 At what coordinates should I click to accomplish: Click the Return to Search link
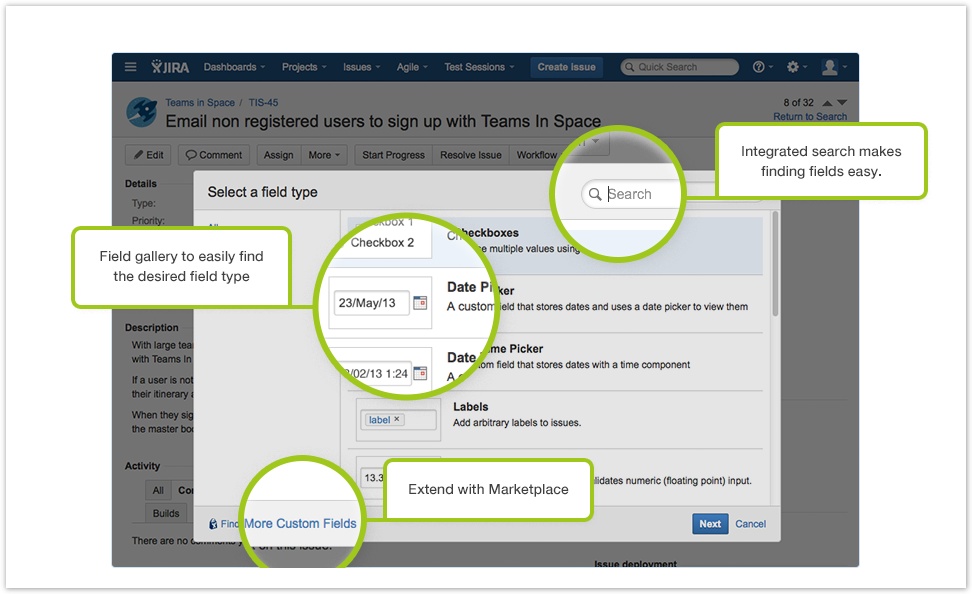(810, 117)
